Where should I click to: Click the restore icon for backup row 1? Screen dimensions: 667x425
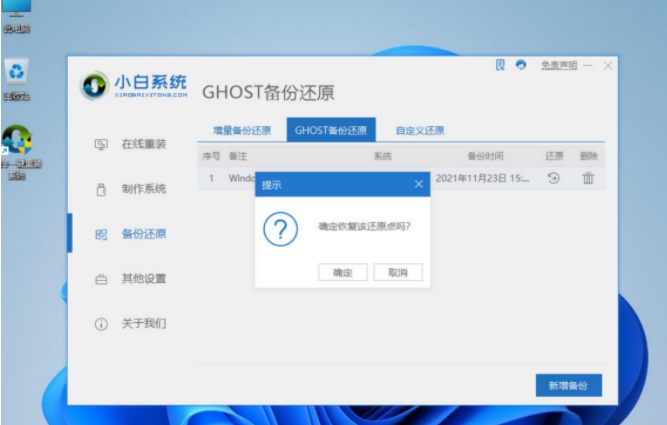[553, 178]
